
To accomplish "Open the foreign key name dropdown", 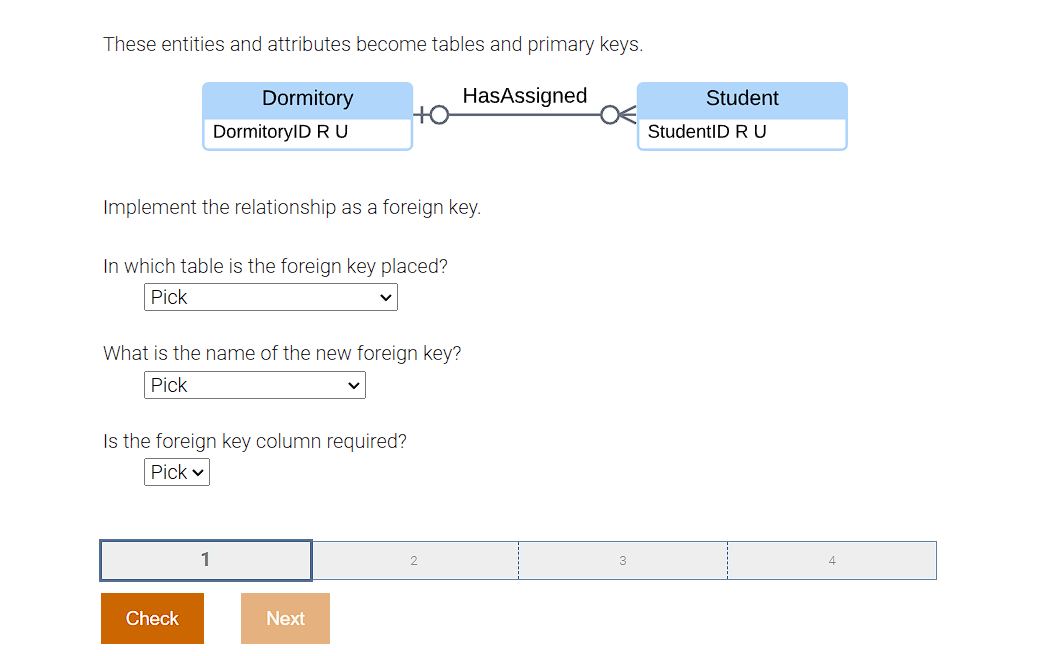I will [254, 385].
